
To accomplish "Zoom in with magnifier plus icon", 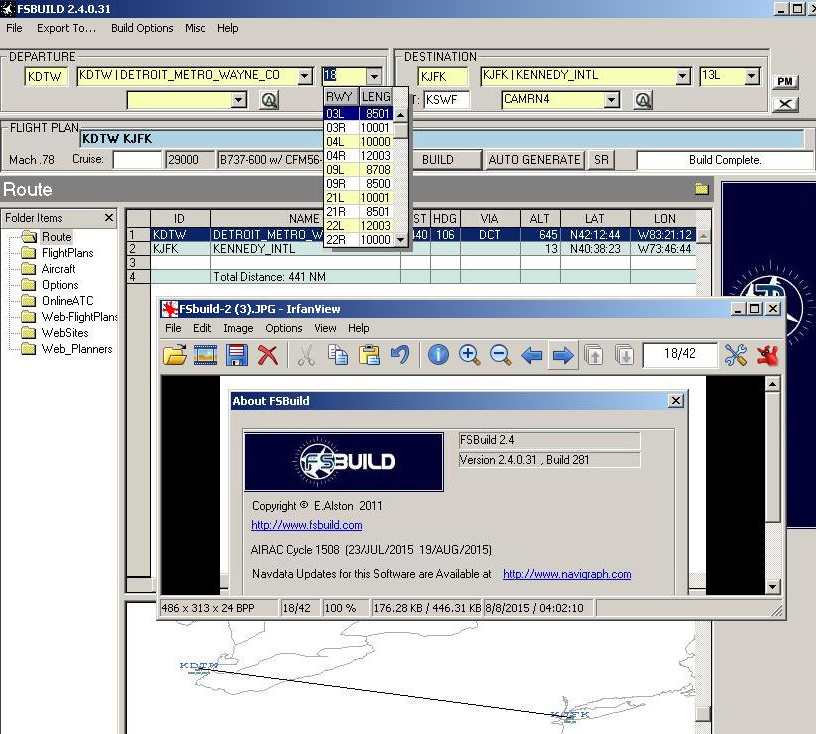I will tap(469, 355).
